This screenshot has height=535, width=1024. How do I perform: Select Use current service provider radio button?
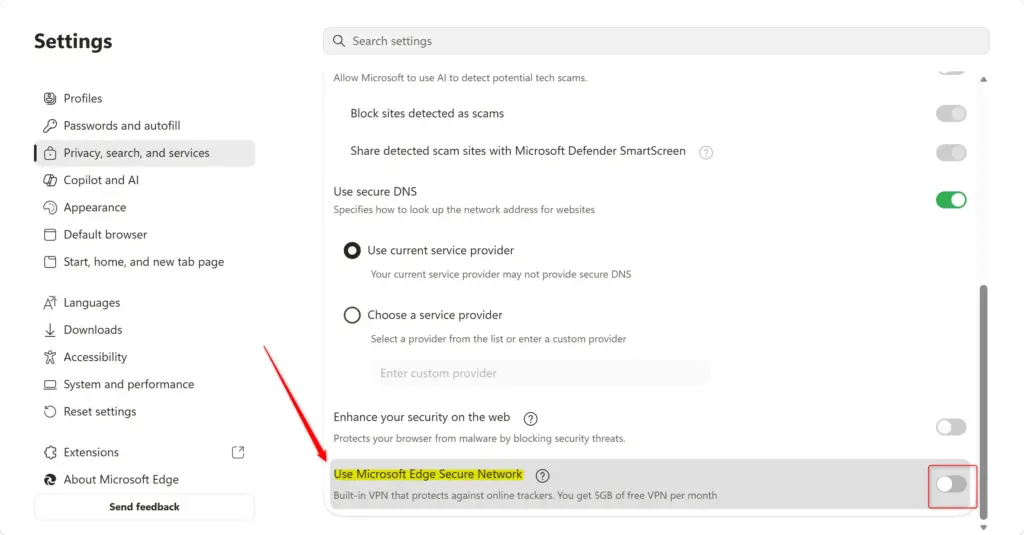(x=352, y=251)
